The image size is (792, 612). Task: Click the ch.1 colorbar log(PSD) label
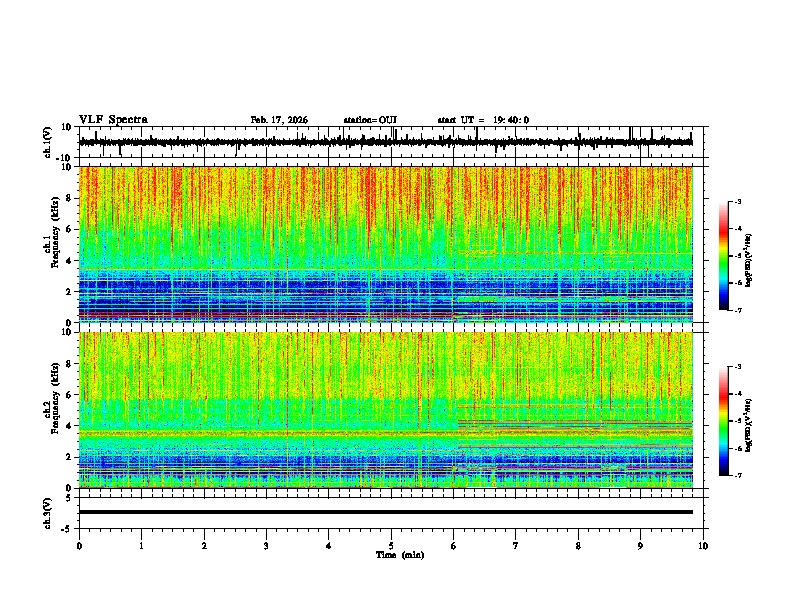pyautogui.click(x=749, y=261)
